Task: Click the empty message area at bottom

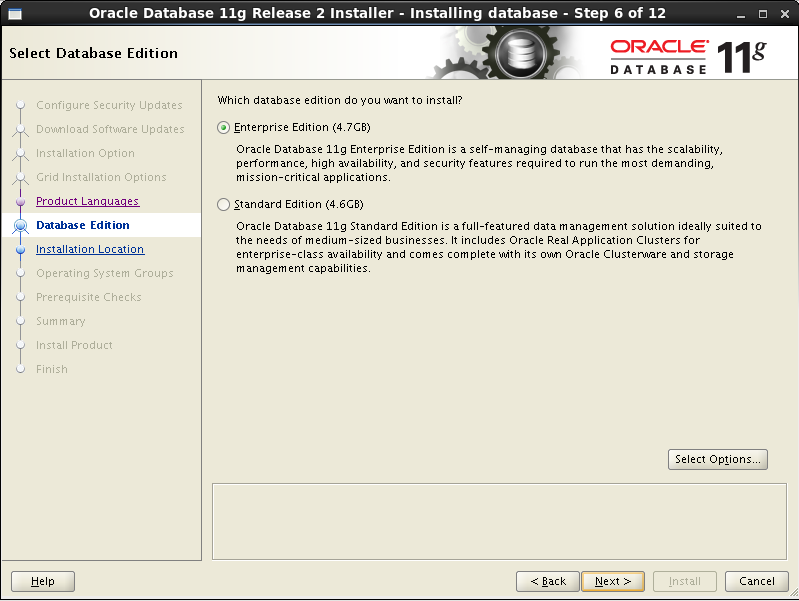Action: point(499,521)
